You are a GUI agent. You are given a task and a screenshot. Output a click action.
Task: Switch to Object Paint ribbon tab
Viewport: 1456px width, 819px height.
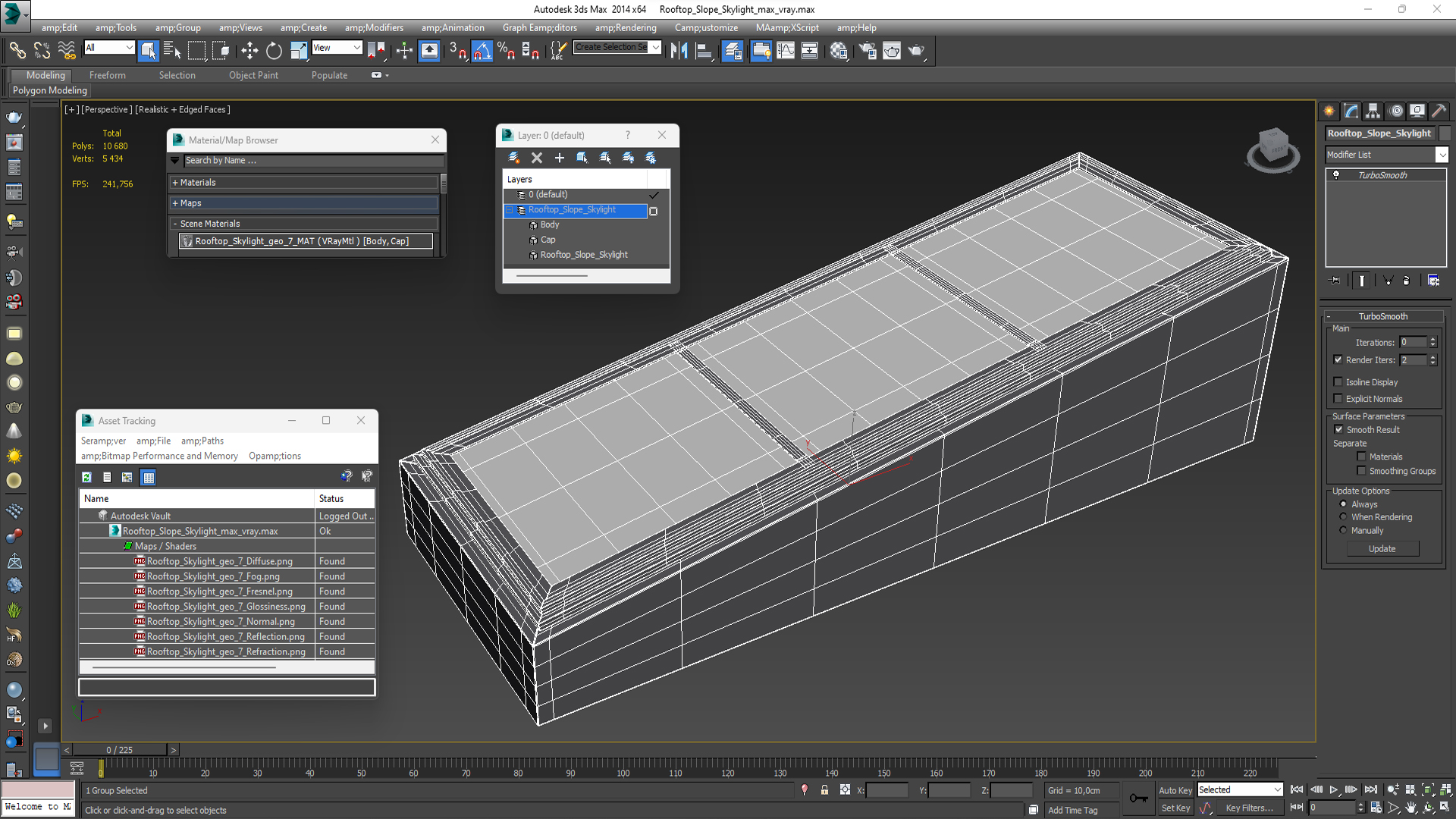[253, 75]
